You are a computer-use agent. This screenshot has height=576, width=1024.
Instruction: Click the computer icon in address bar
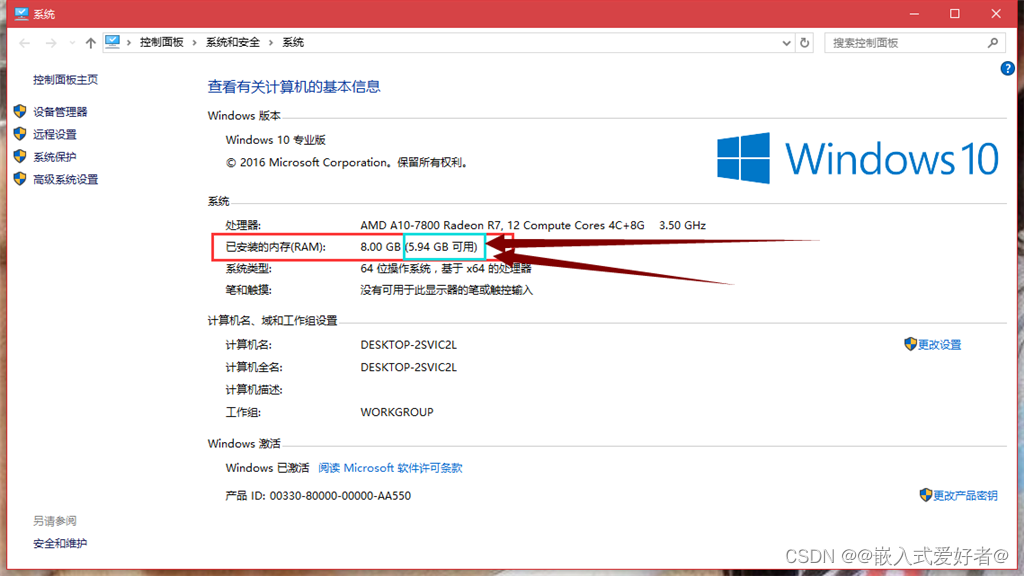pyautogui.click(x=112, y=42)
